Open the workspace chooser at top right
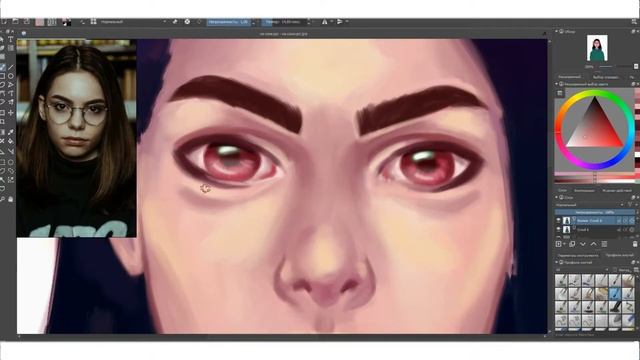640x360 pixels. 634,22
